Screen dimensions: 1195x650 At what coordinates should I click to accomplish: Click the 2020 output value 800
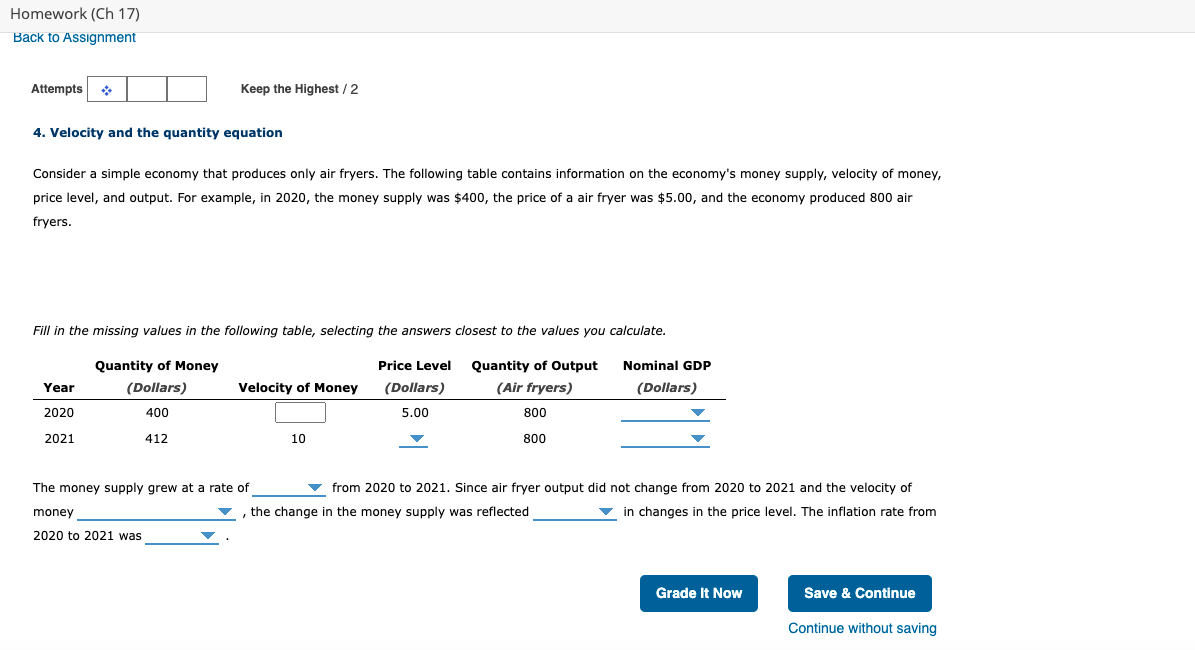tap(534, 412)
